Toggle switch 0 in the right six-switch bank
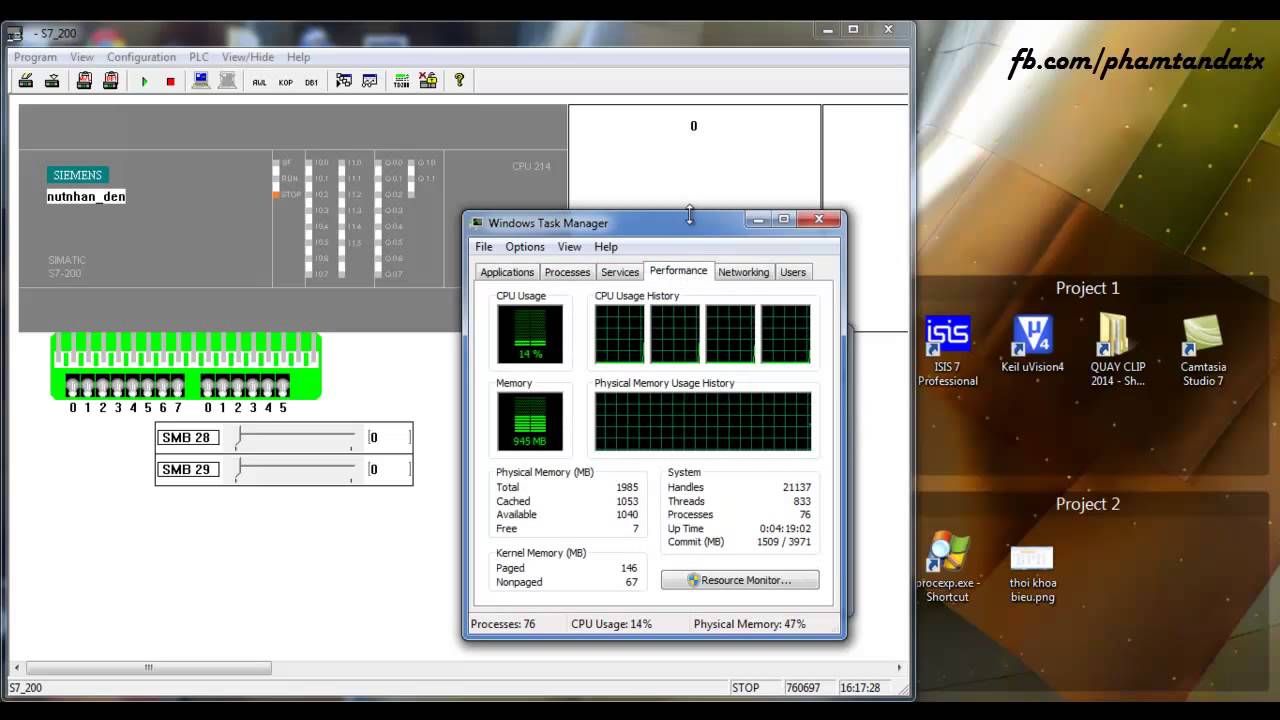The width and height of the screenshot is (1280, 720). (x=208, y=386)
